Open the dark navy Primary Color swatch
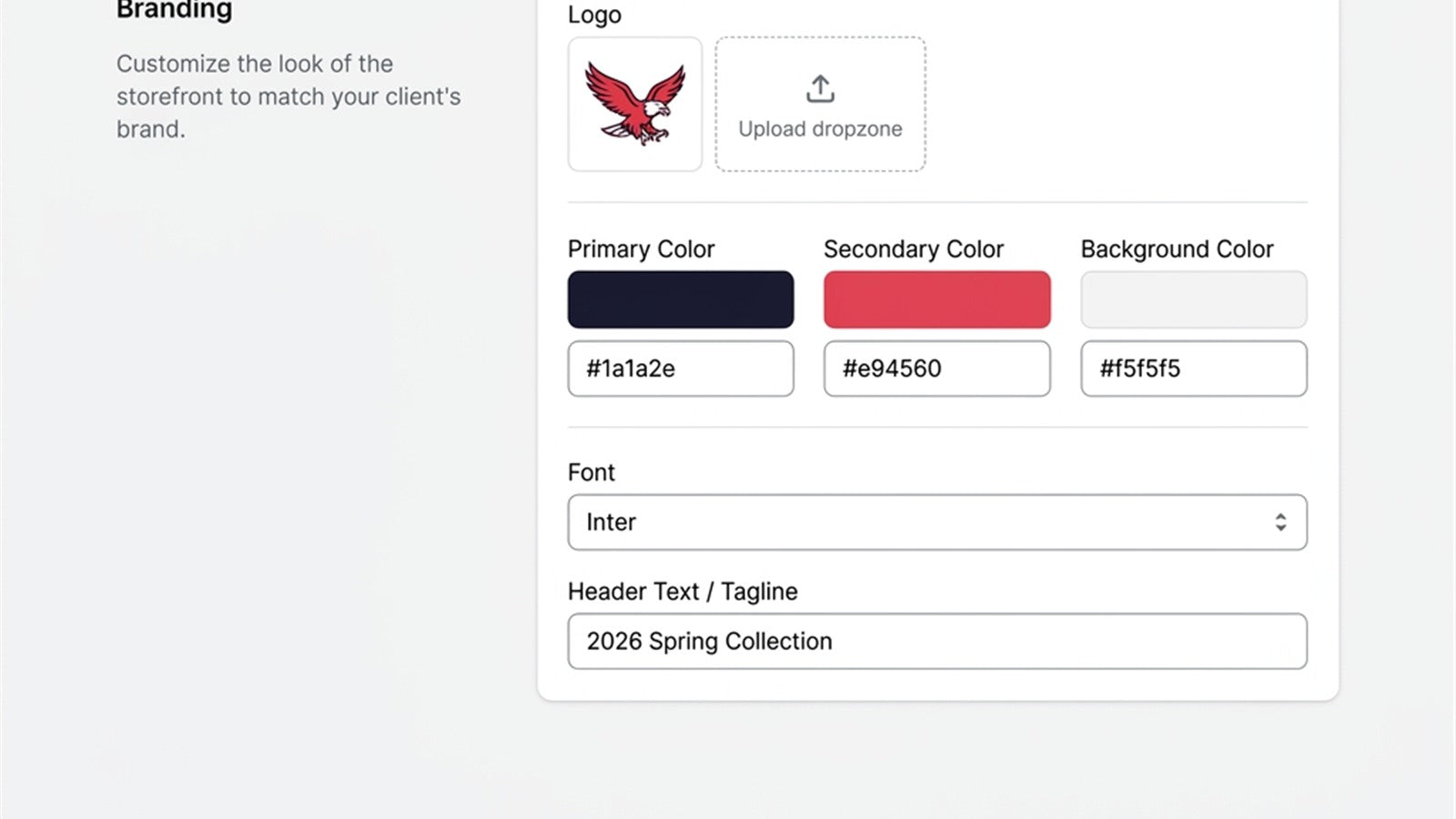 pos(681,299)
